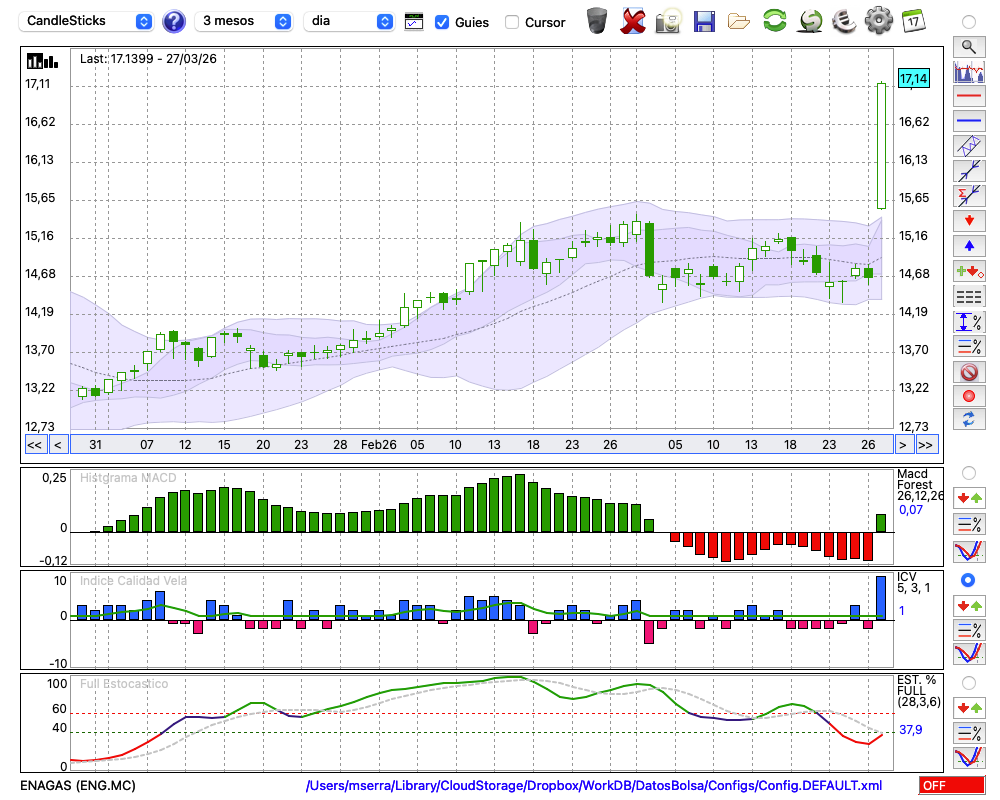The width and height of the screenshot is (1000, 800).
Task: Click the magnifying glass zoom tool
Action: coord(968,46)
